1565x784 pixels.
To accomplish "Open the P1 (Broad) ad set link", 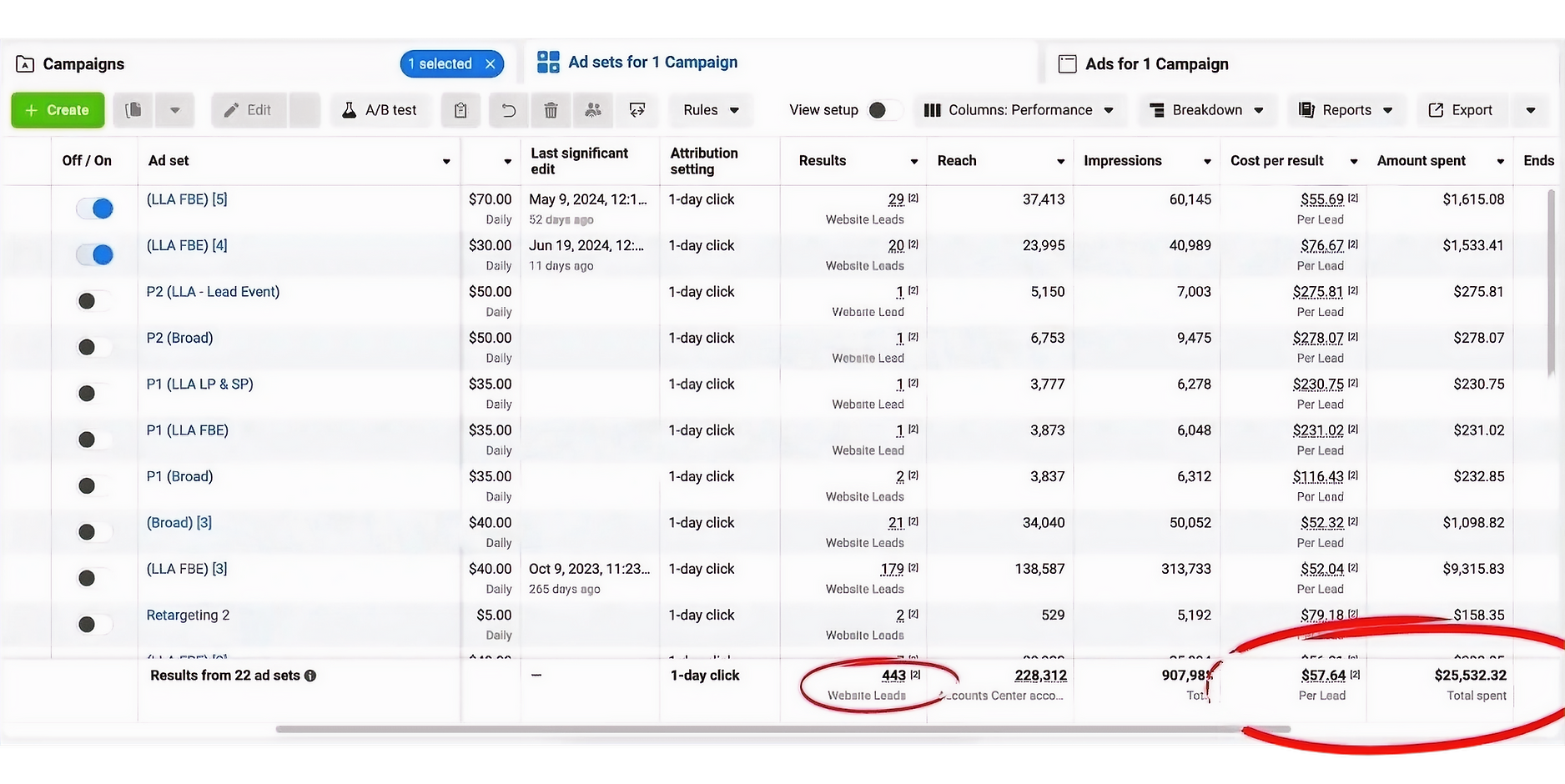I will (x=179, y=476).
